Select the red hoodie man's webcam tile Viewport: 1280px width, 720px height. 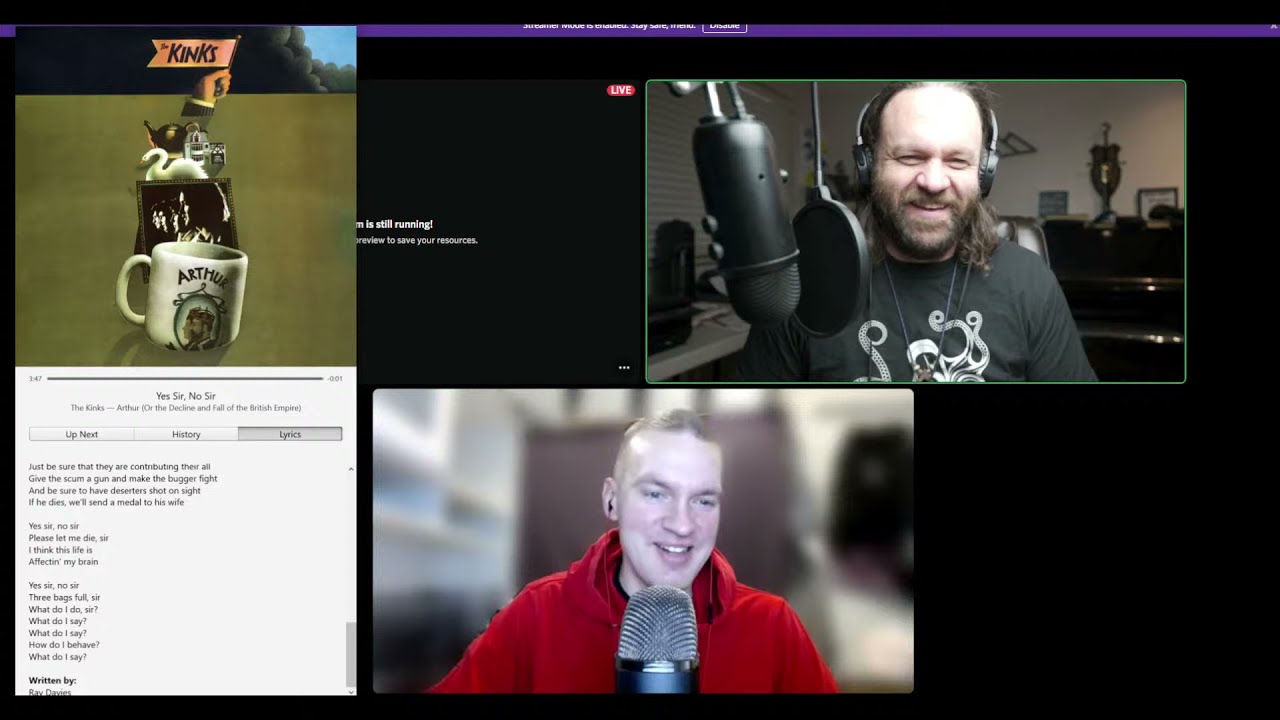pyautogui.click(x=643, y=541)
